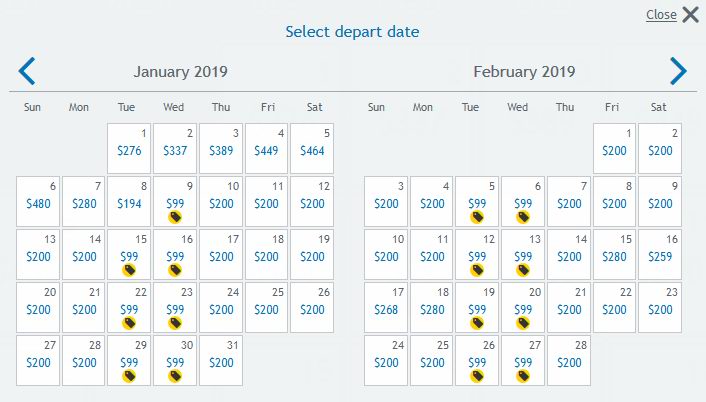Click the sale tag icon on January 9
The width and height of the screenshot is (706, 402).
tap(175, 217)
